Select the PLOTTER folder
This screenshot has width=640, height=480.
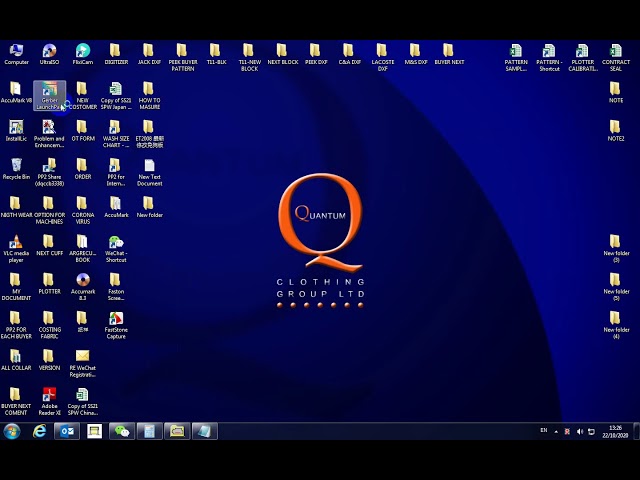pos(49,284)
